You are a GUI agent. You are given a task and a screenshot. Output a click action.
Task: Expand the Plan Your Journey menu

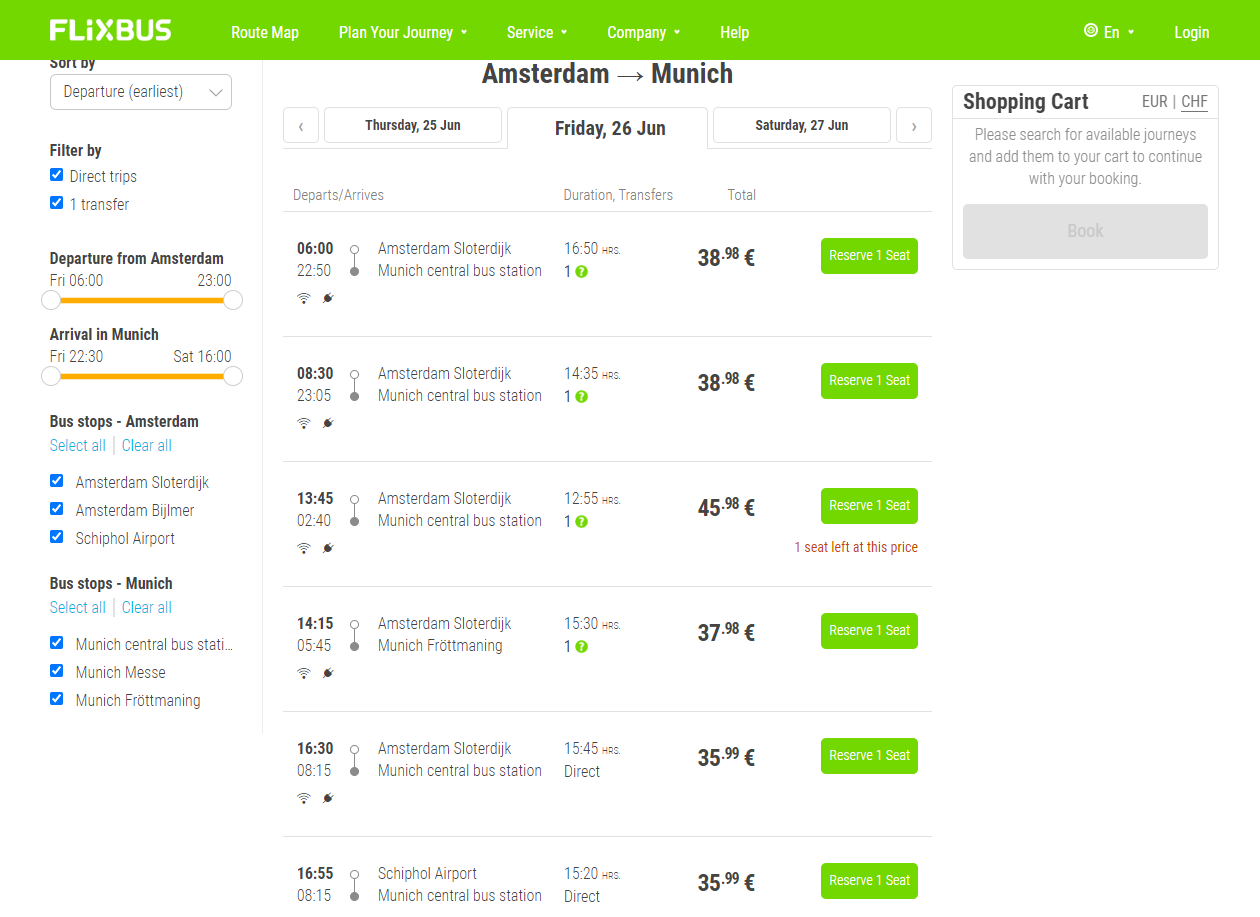402,32
